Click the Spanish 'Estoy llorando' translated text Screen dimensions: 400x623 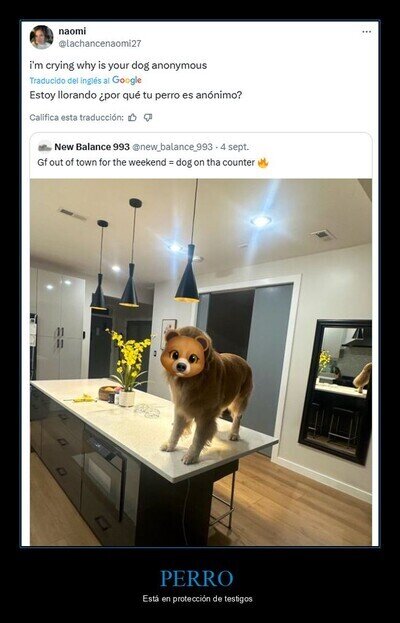click(135, 95)
